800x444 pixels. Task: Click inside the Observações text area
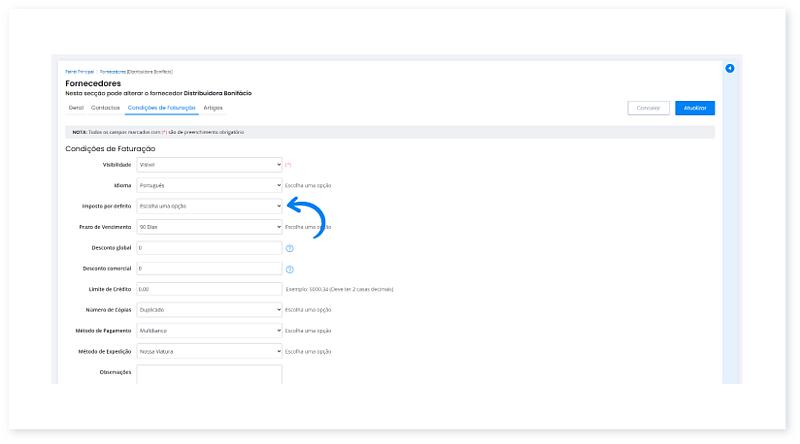click(209, 374)
